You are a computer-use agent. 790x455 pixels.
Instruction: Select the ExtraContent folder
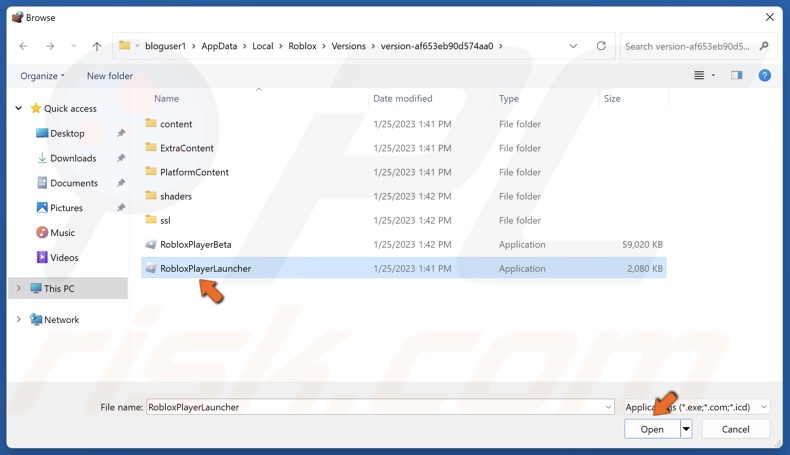pos(187,148)
